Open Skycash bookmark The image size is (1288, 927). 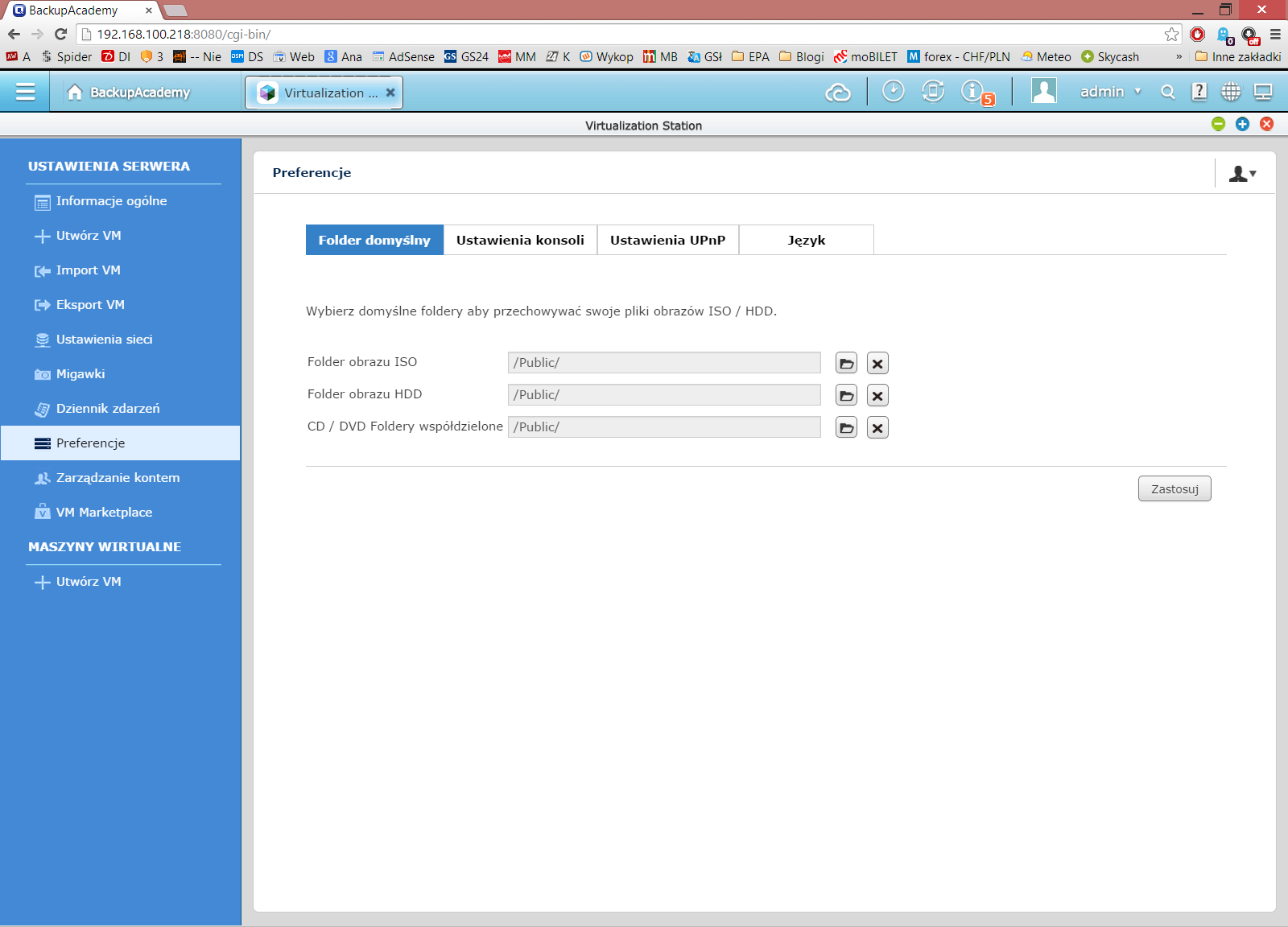1110,56
